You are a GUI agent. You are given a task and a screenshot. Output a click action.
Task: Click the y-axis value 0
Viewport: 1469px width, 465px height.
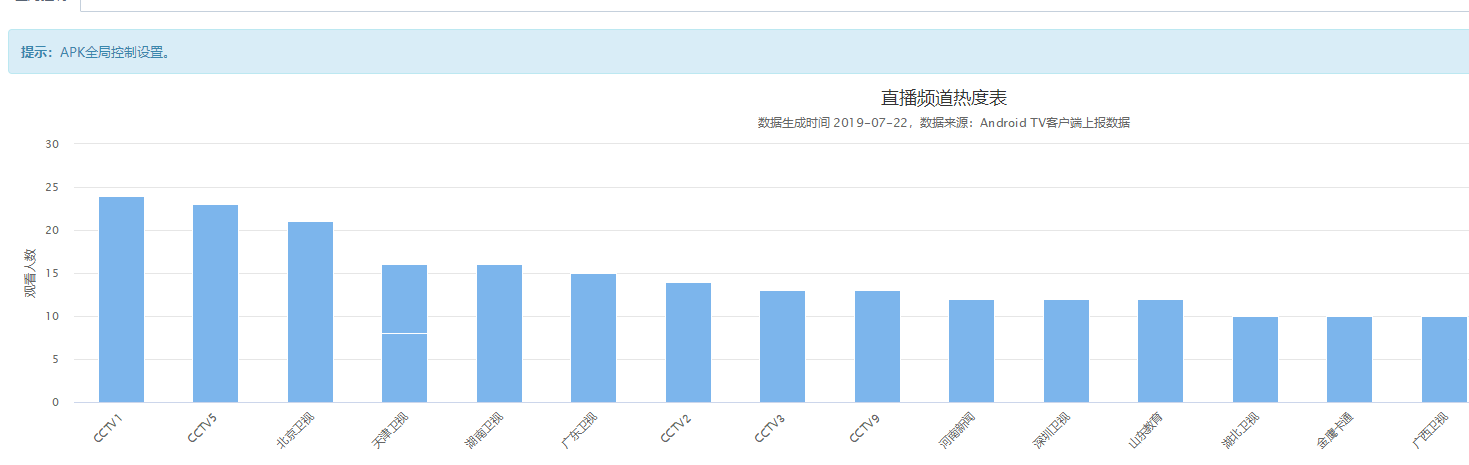click(x=56, y=402)
